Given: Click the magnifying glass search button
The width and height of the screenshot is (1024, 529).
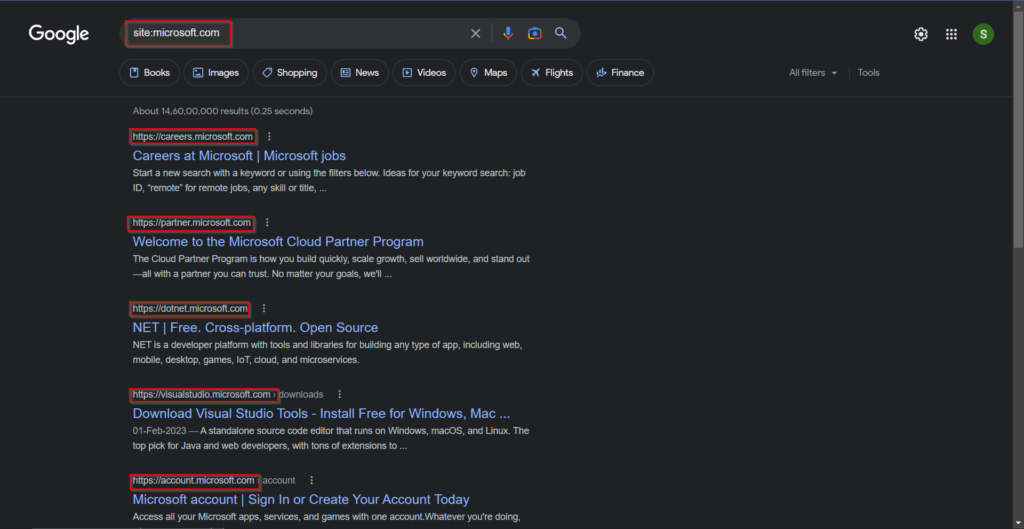Looking at the screenshot, I should point(561,33).
